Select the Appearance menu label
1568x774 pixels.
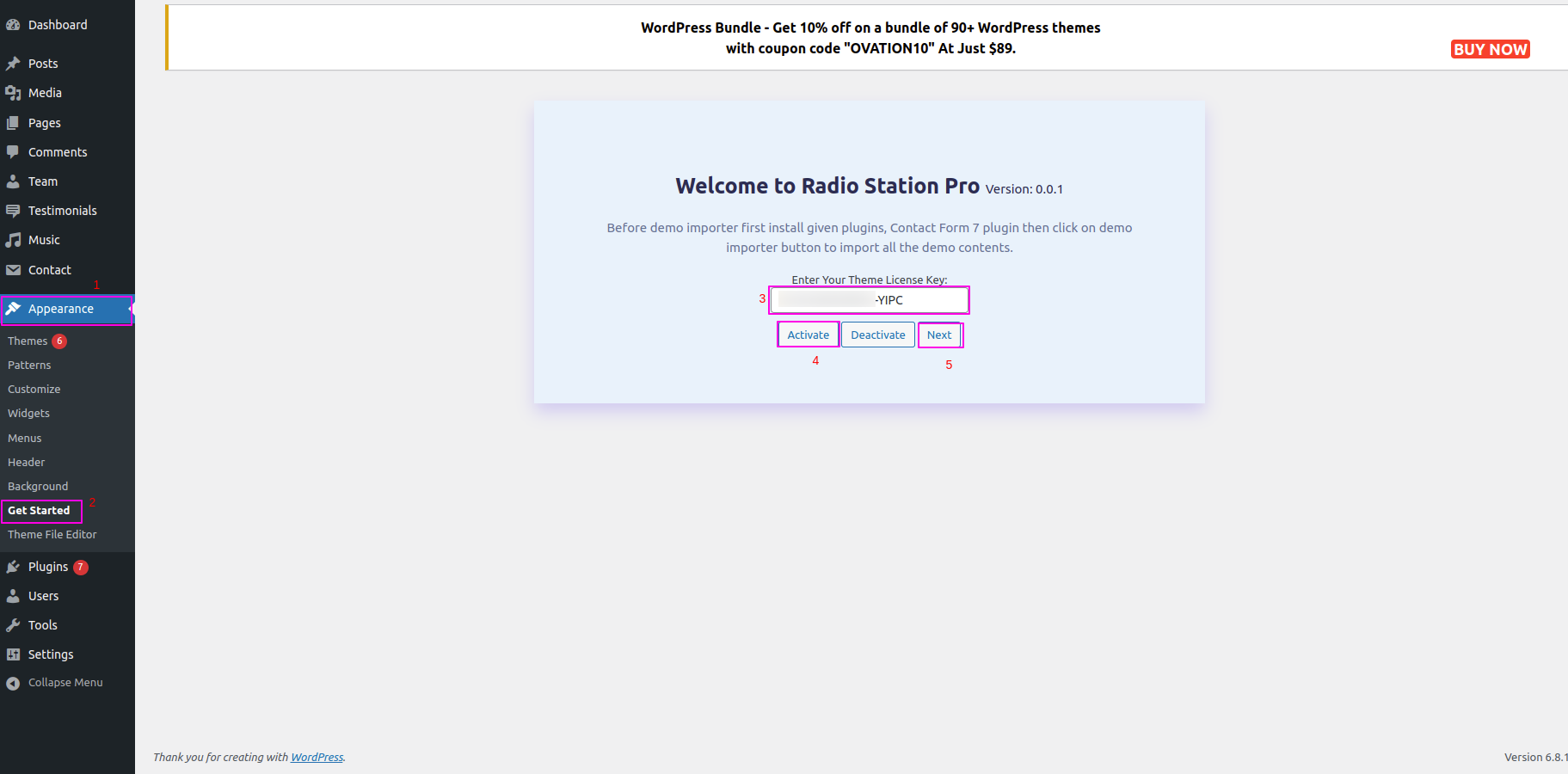[61, 309]
